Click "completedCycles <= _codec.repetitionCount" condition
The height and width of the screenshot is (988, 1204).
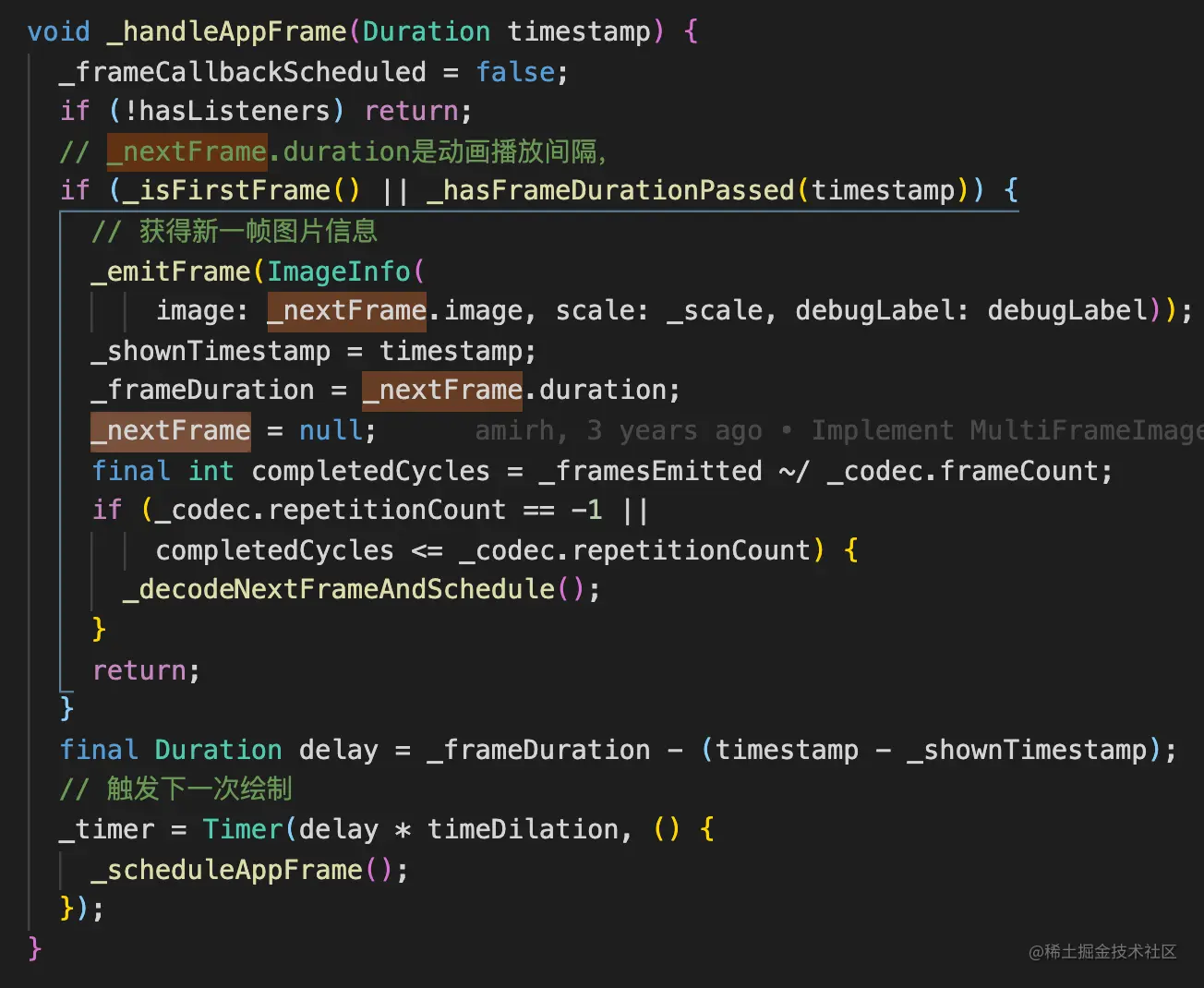pyautogui.click(x=483, y=551)
